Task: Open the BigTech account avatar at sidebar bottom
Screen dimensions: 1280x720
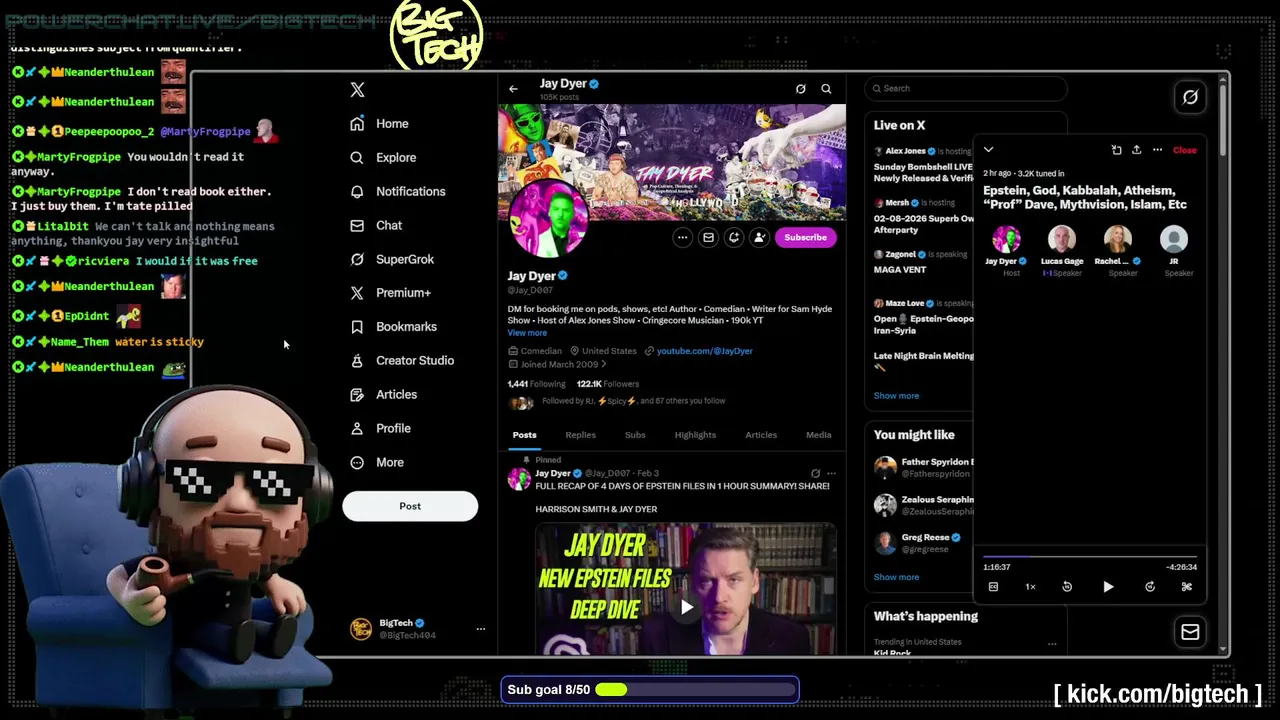Action: coord(360,629)
